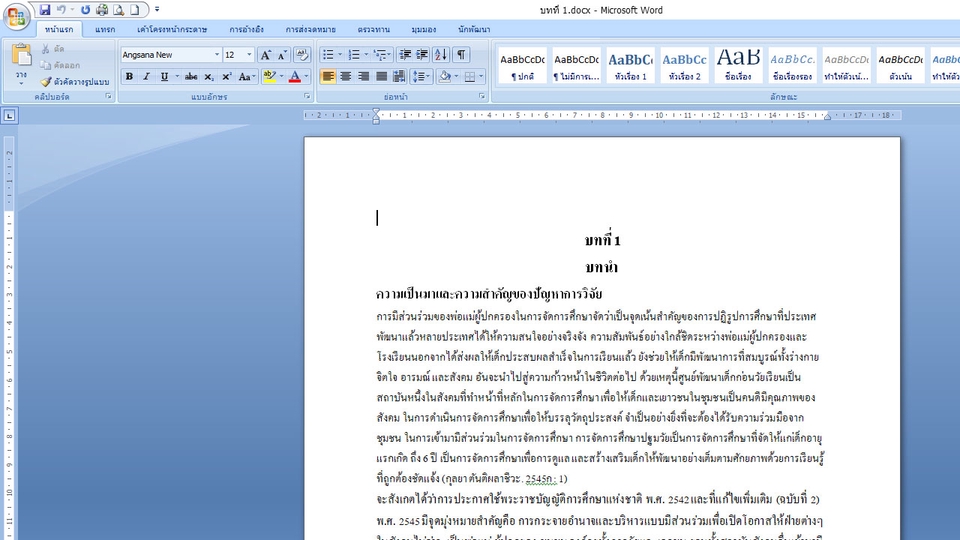Apply subscript formatting
The width and height of the screenshot is (960, 540).
[x=209, y=77]
